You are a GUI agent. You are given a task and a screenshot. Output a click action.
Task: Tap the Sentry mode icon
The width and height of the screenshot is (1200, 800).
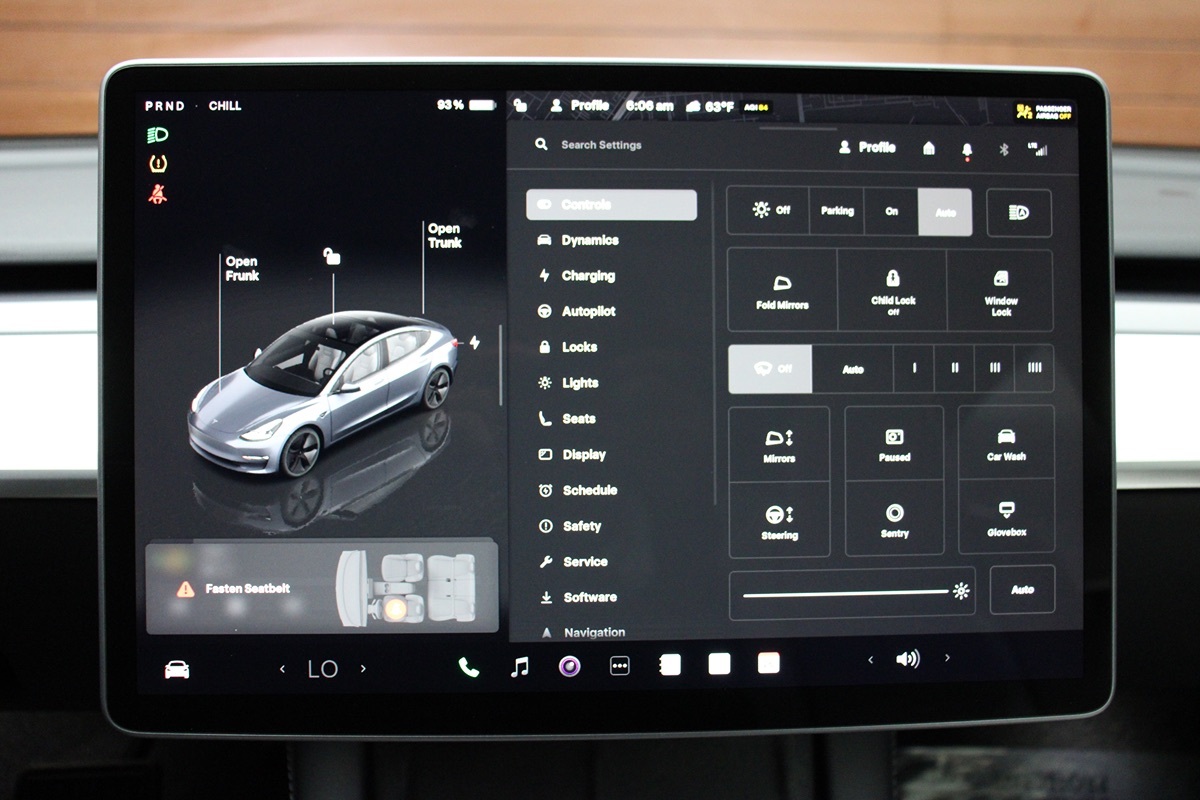(x=894, y=519)
